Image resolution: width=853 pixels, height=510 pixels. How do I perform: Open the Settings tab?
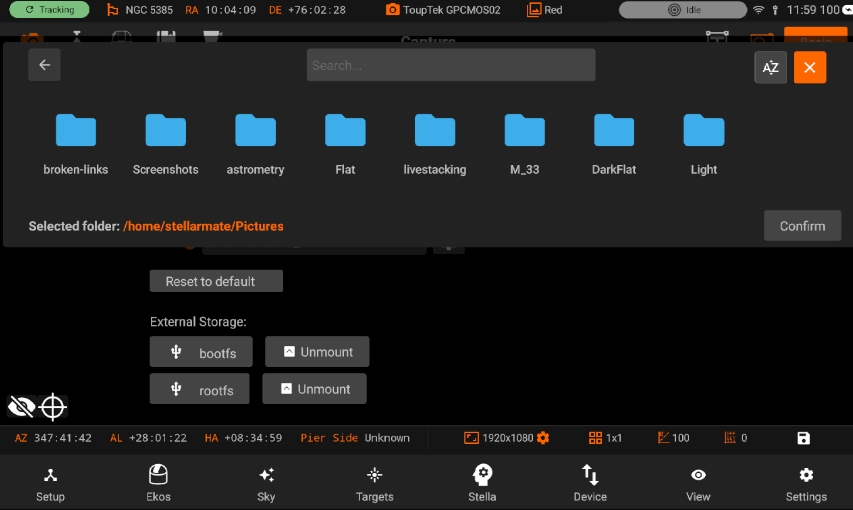point(806,483)
